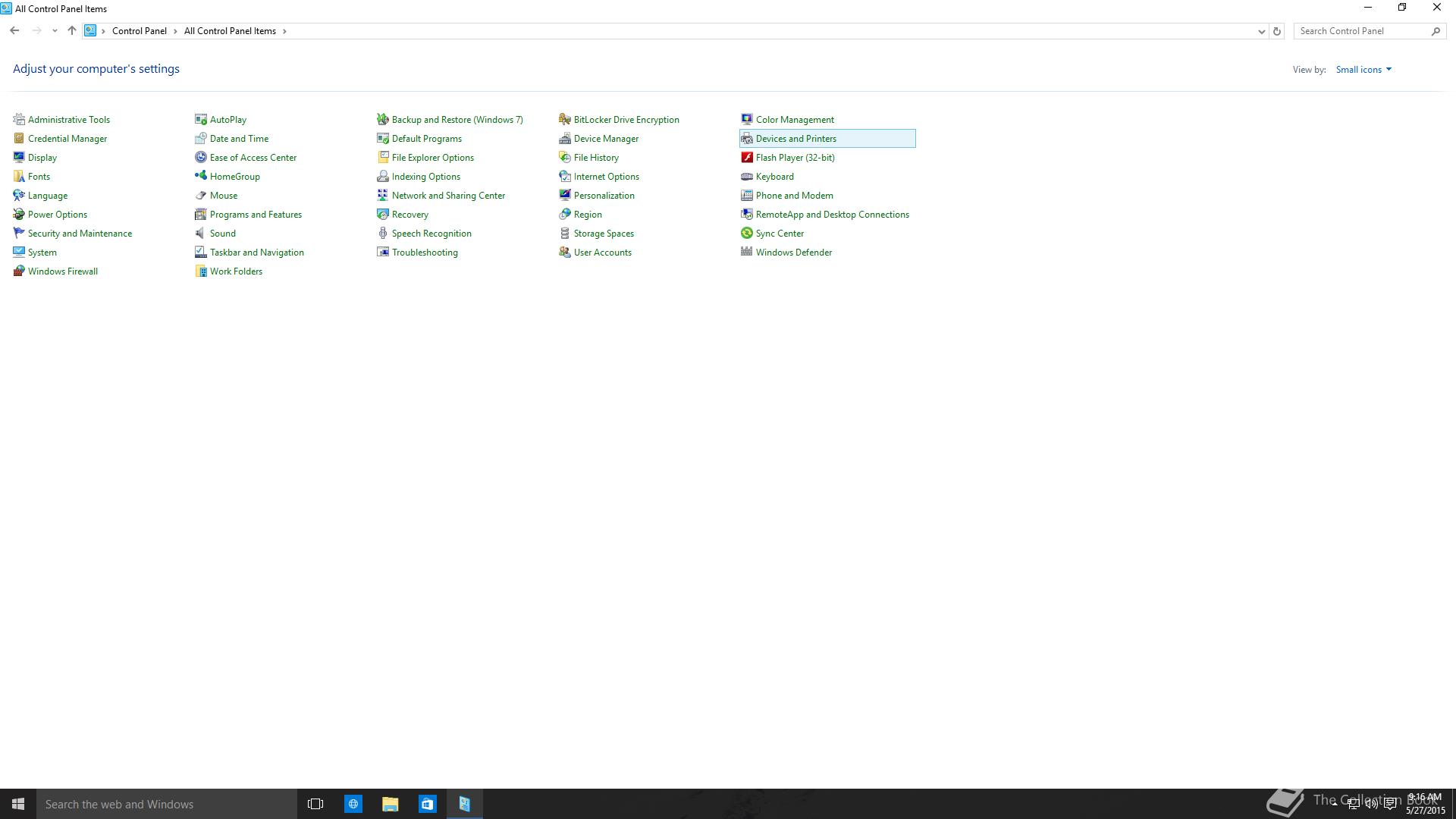
Task: Click the Network and Sharing Center icon
Action: coord(383,195)
